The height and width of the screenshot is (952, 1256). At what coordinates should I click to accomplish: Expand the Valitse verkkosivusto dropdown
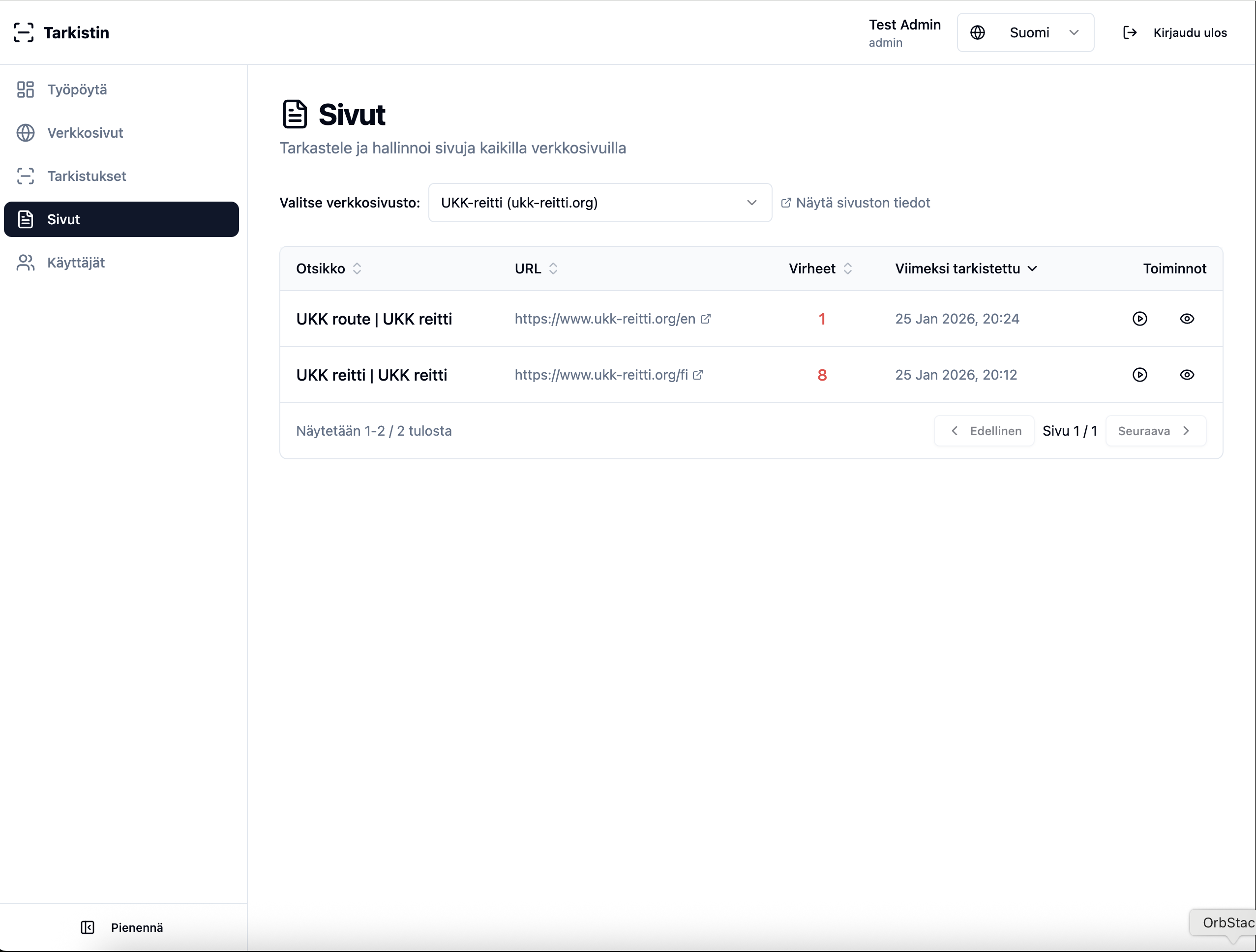pos(599,203)
